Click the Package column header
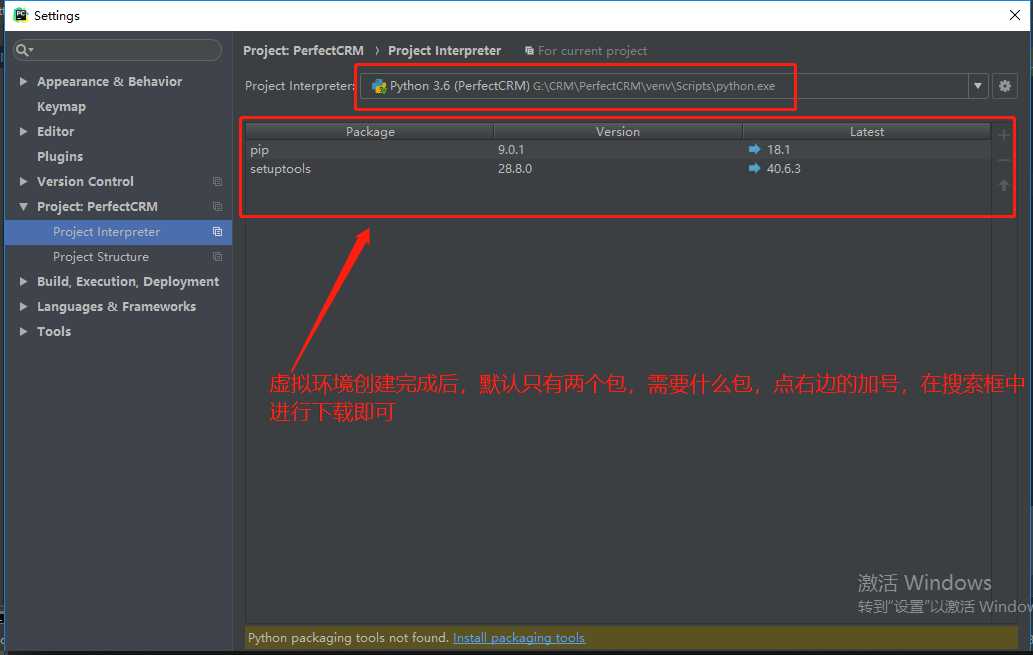 tap(370, 132)
